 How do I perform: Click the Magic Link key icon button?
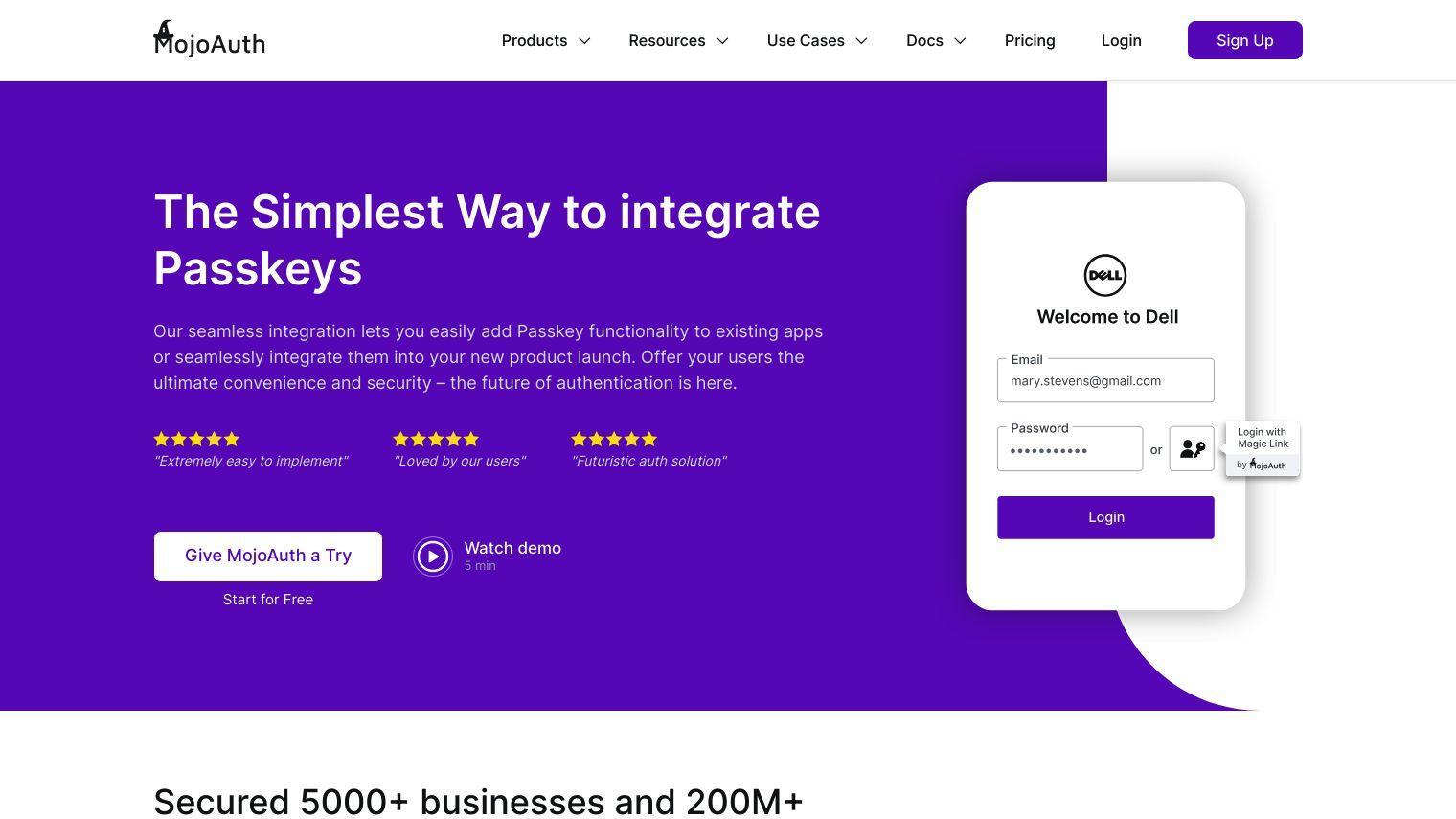[1192, 448]
